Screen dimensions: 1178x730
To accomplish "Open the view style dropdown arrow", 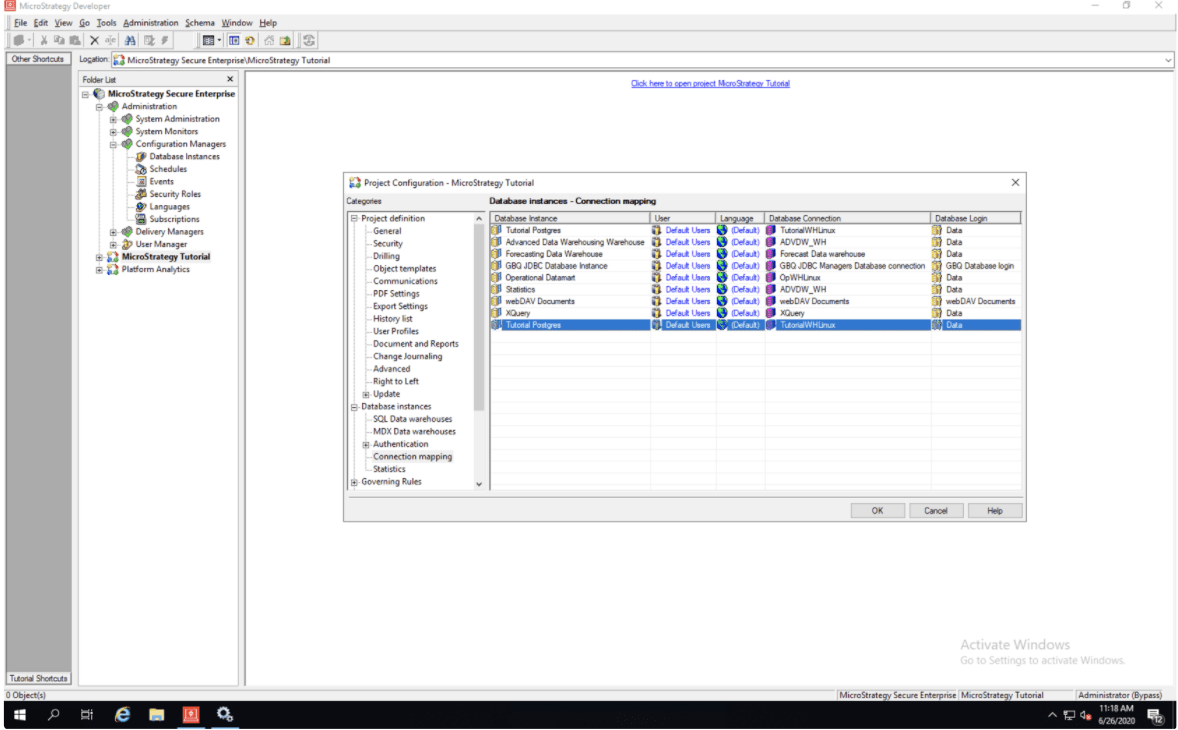I will pos(219,41).
